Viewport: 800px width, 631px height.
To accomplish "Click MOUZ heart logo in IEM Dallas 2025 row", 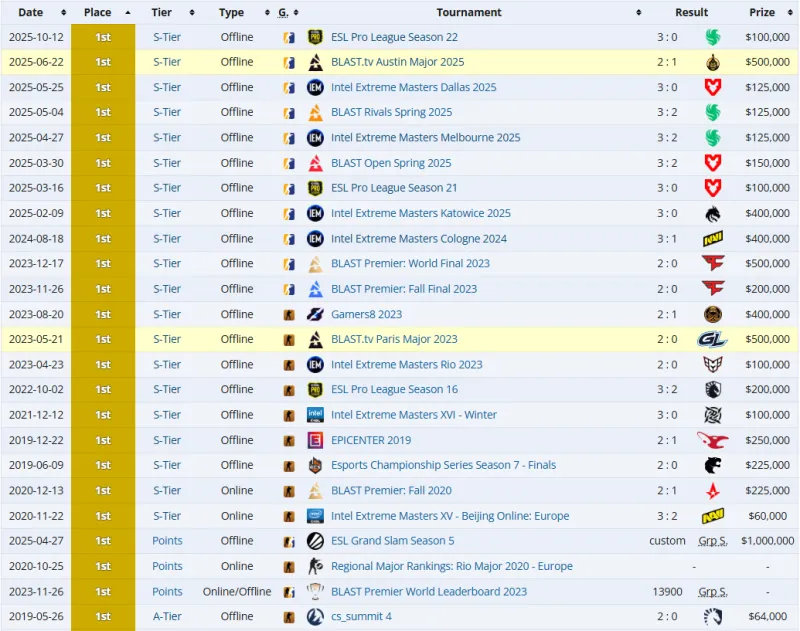I will pyautogui.click(x=713, y=87).
